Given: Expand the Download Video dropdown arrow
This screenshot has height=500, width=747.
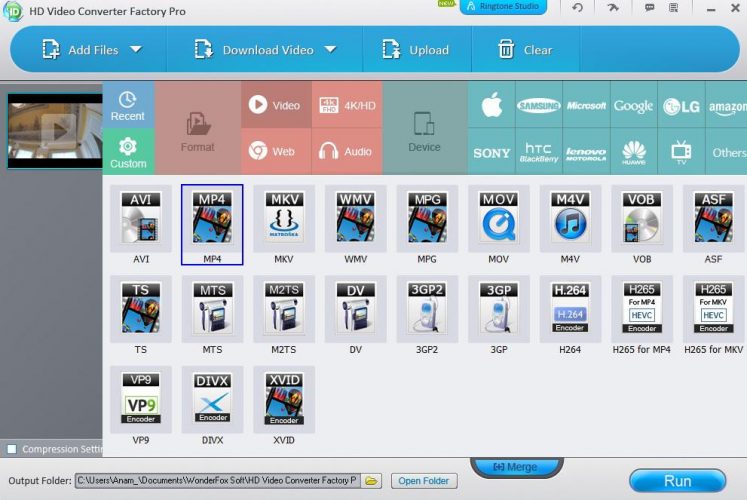Looking at the screenshot, I should [x=331, y=49].
